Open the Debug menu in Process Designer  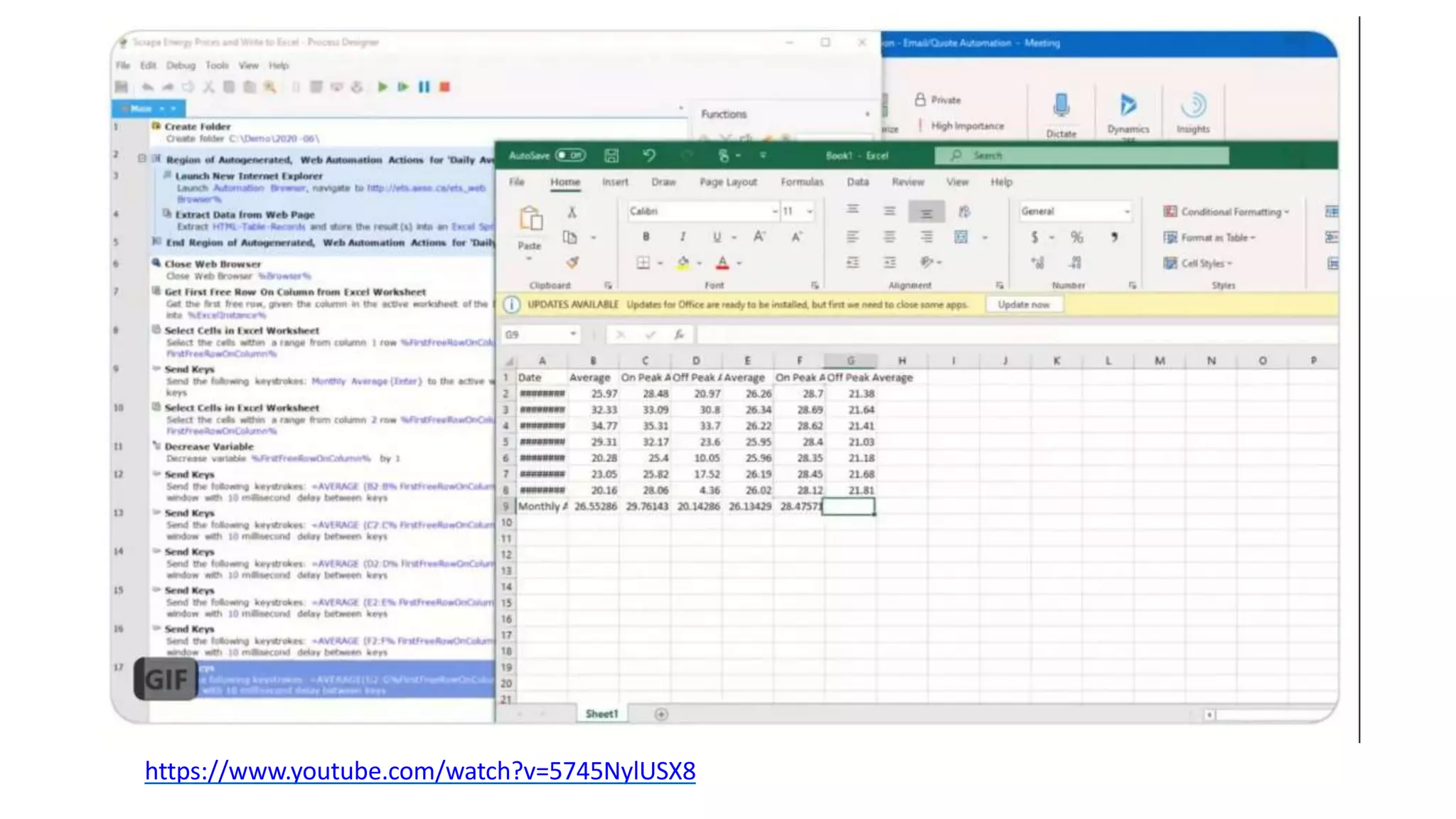181,65
